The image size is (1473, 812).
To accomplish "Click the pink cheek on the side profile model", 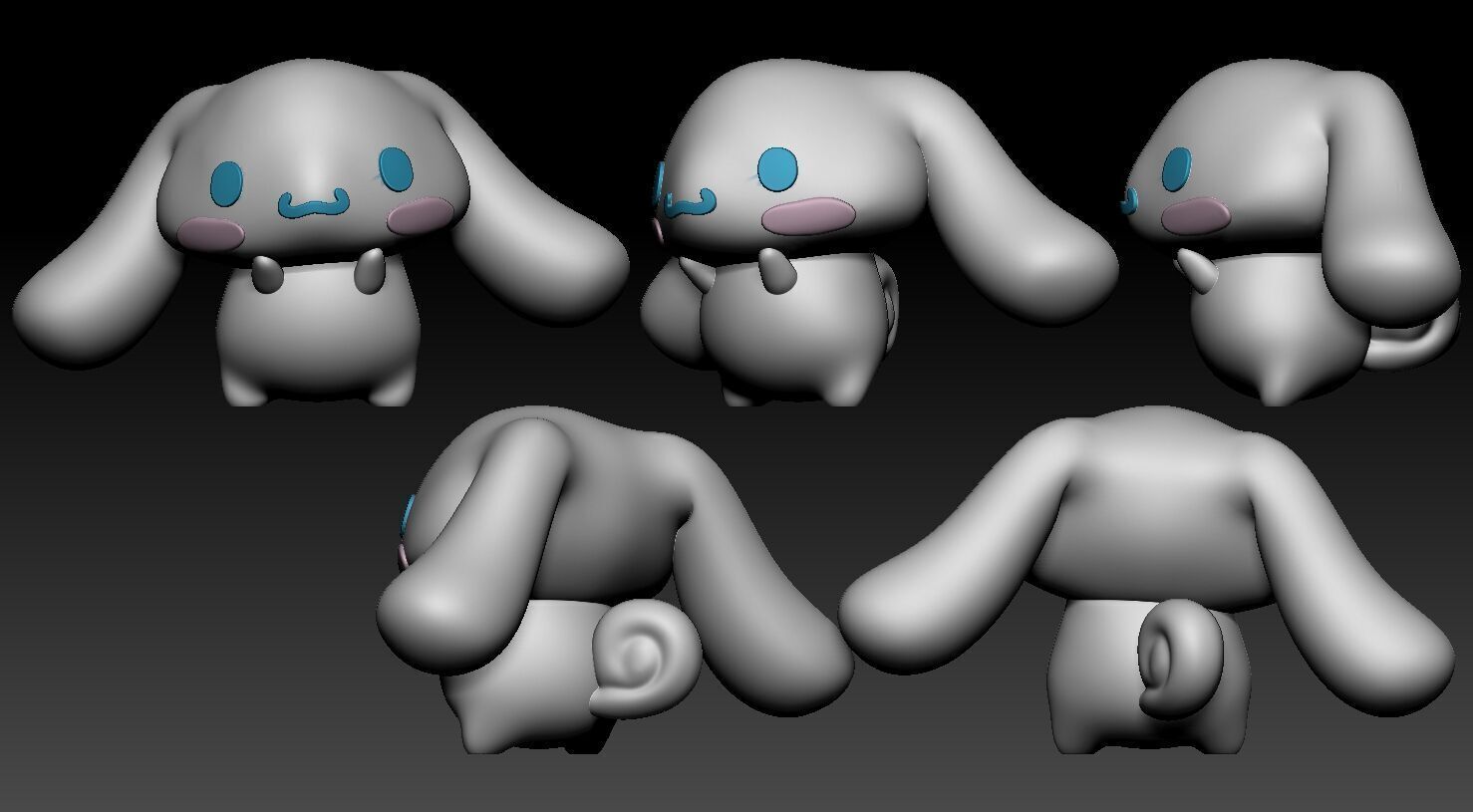I will 1195,214.
